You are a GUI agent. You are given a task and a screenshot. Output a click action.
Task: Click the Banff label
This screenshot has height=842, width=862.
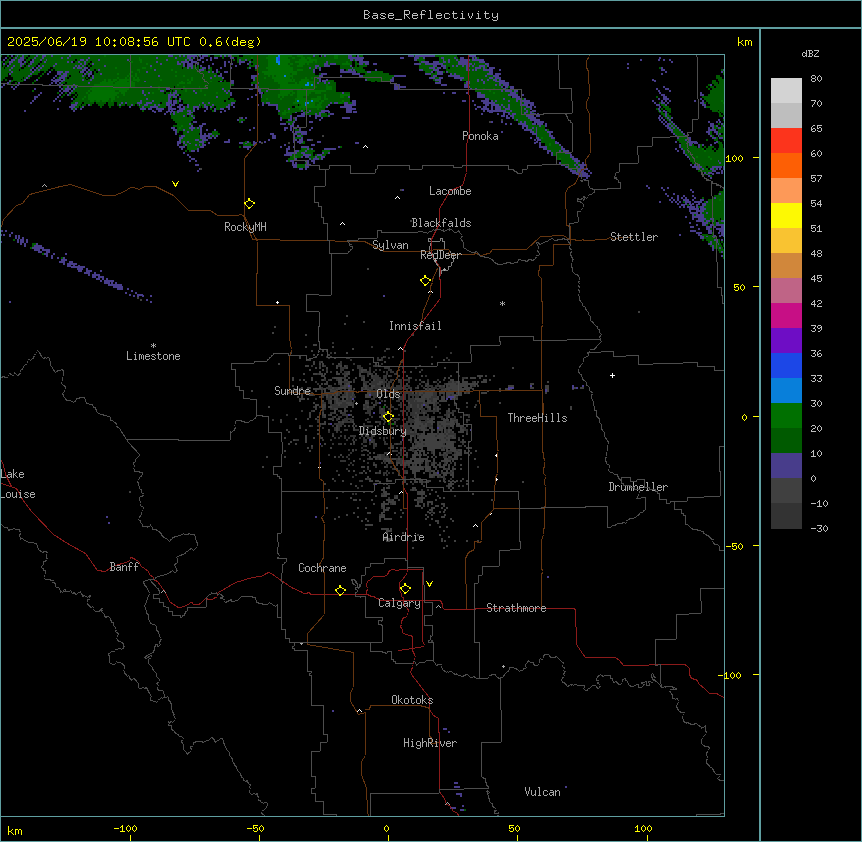pyautogui.click(x=124, y=567)
